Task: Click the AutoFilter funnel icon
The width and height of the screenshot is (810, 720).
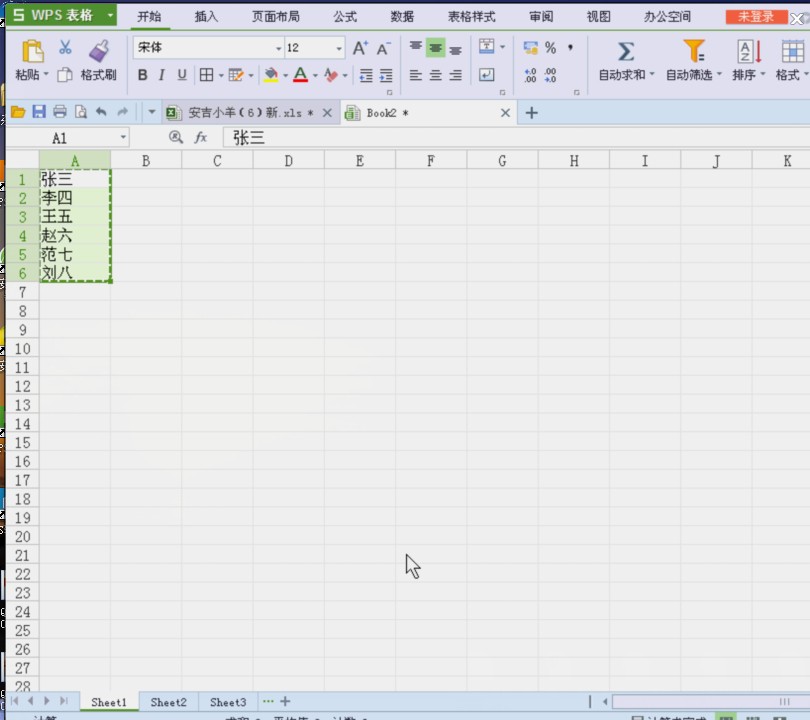Action: (693, 51)
